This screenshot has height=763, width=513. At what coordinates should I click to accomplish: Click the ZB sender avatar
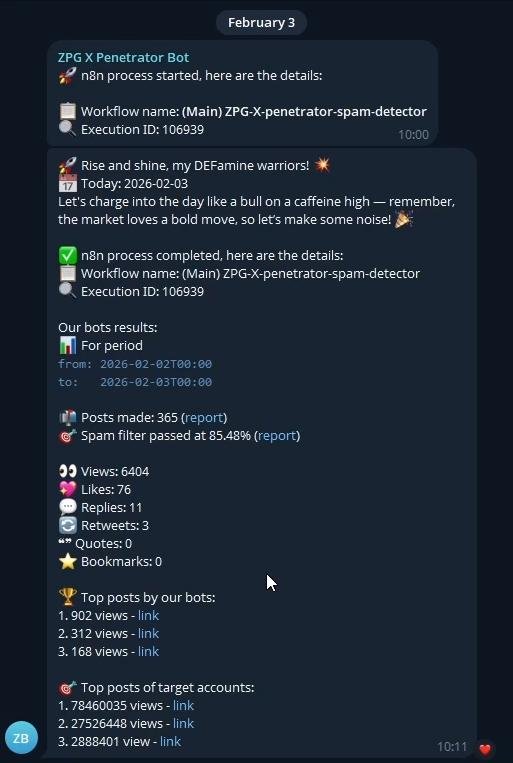[21, 738]
